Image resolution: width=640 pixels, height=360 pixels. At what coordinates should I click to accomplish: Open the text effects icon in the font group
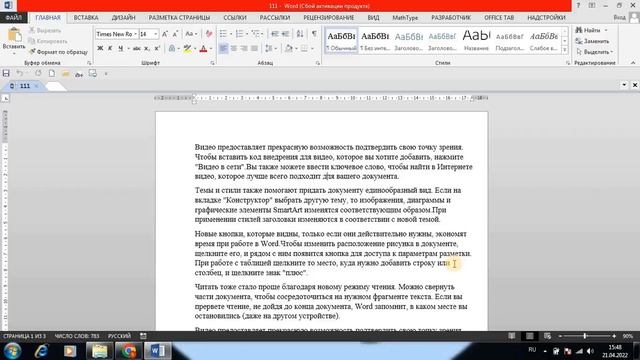[172, 49]
